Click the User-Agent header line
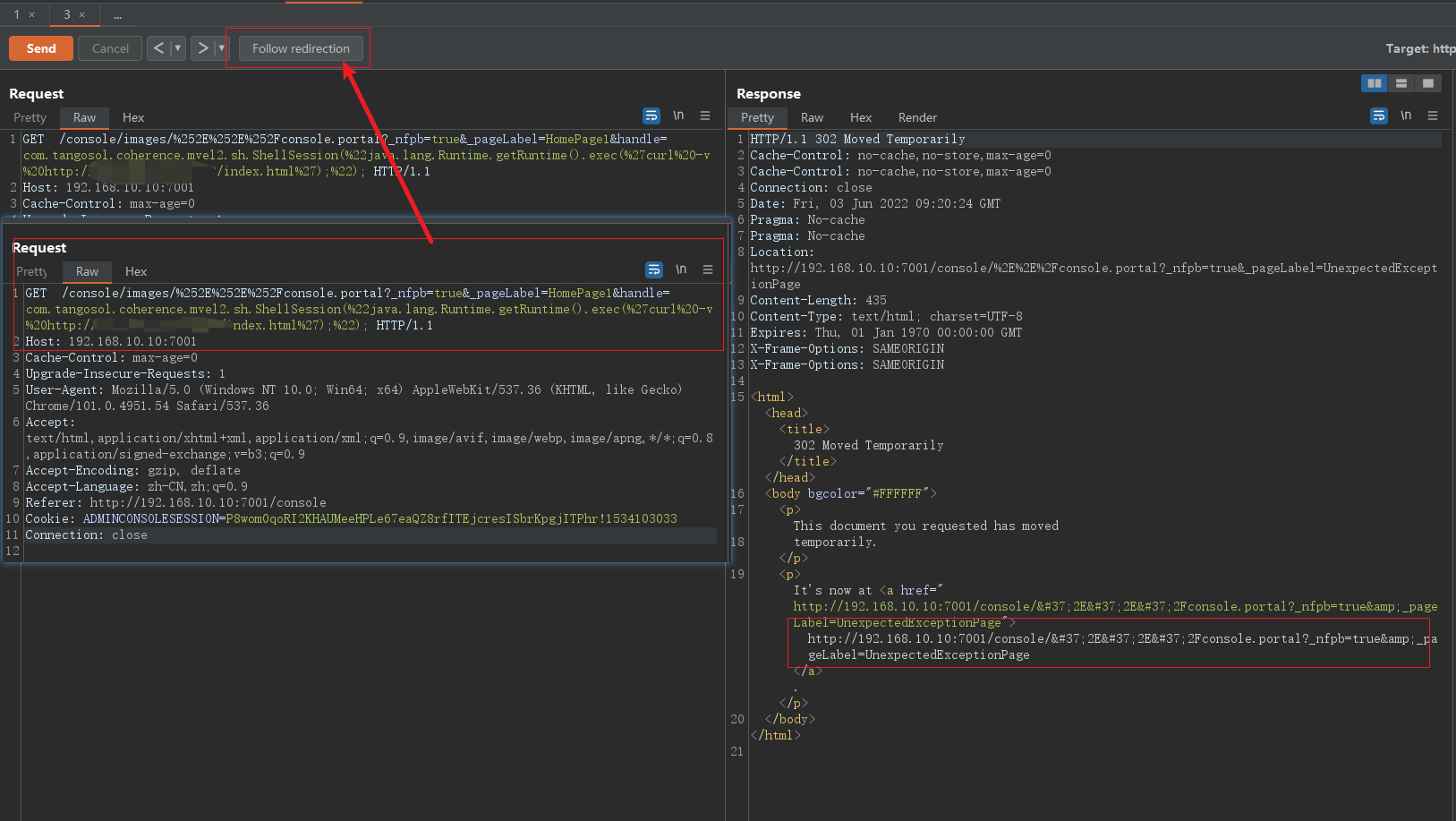Image resolution: width=1456 pixels, height=821 pixels. coord(353,398)
